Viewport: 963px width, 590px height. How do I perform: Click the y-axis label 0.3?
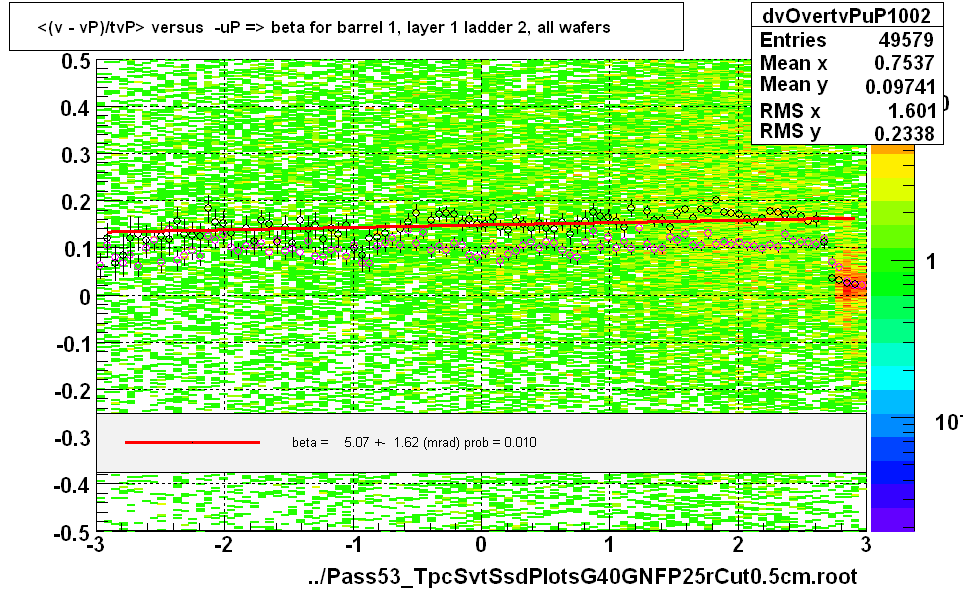[x=76, y=155]
